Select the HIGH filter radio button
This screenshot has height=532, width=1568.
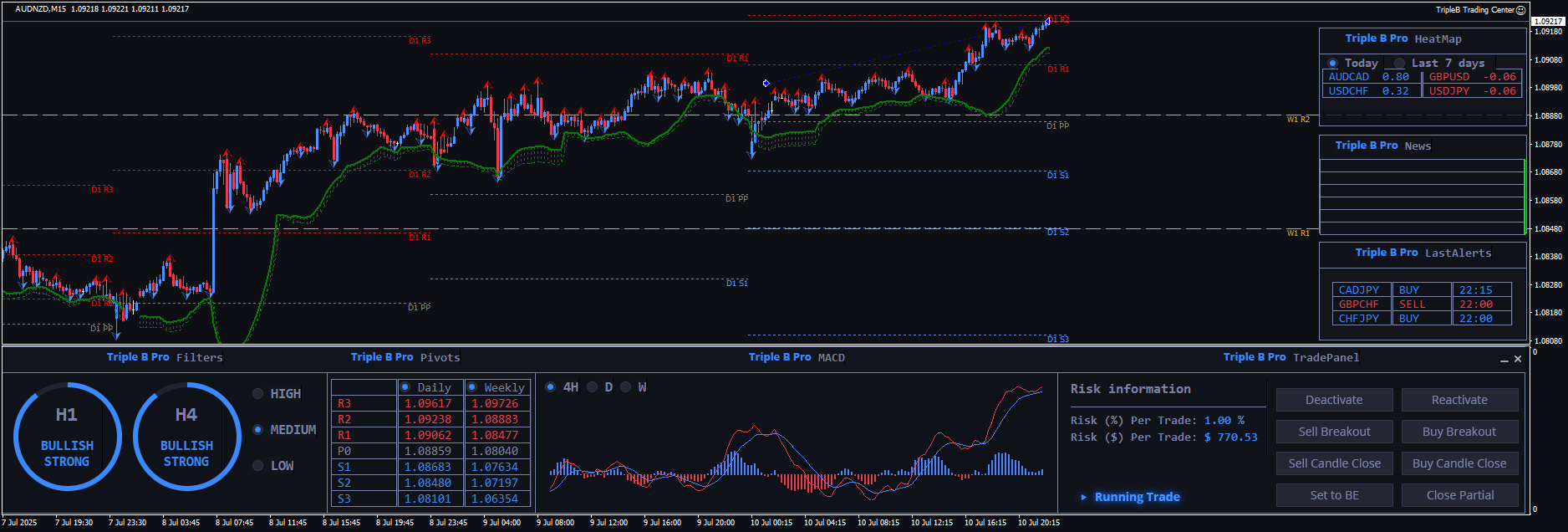258,394
